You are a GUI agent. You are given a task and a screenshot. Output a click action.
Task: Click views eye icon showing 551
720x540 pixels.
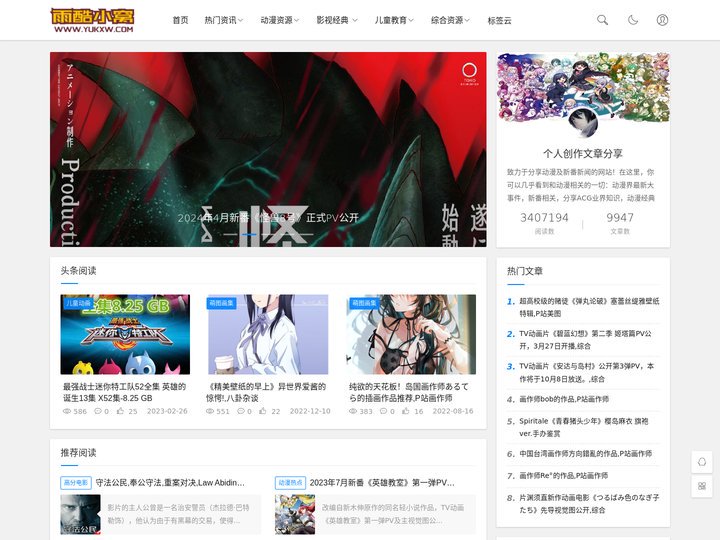pyautogui.click(x=210, y=411)
